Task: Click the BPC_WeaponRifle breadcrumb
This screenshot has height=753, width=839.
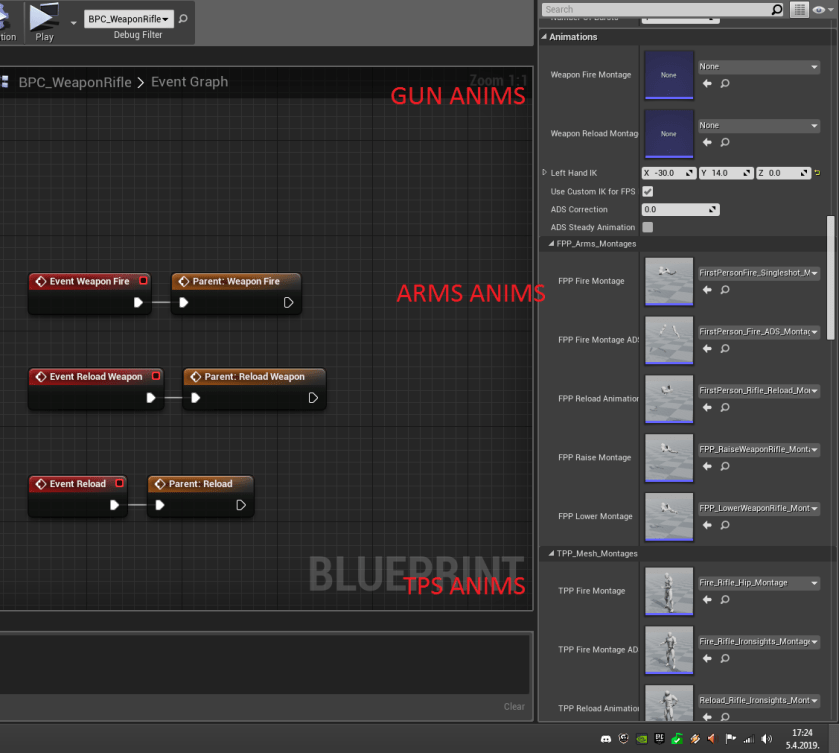Action: click(75, 82)
